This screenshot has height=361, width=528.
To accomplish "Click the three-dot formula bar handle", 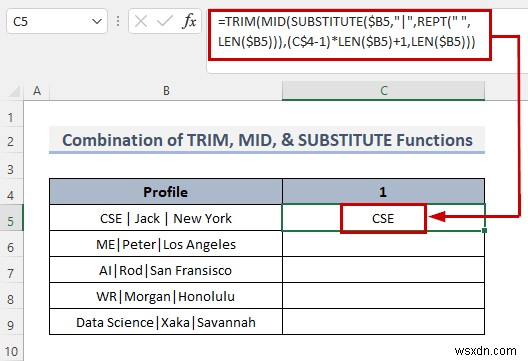I will pos(118,21).
